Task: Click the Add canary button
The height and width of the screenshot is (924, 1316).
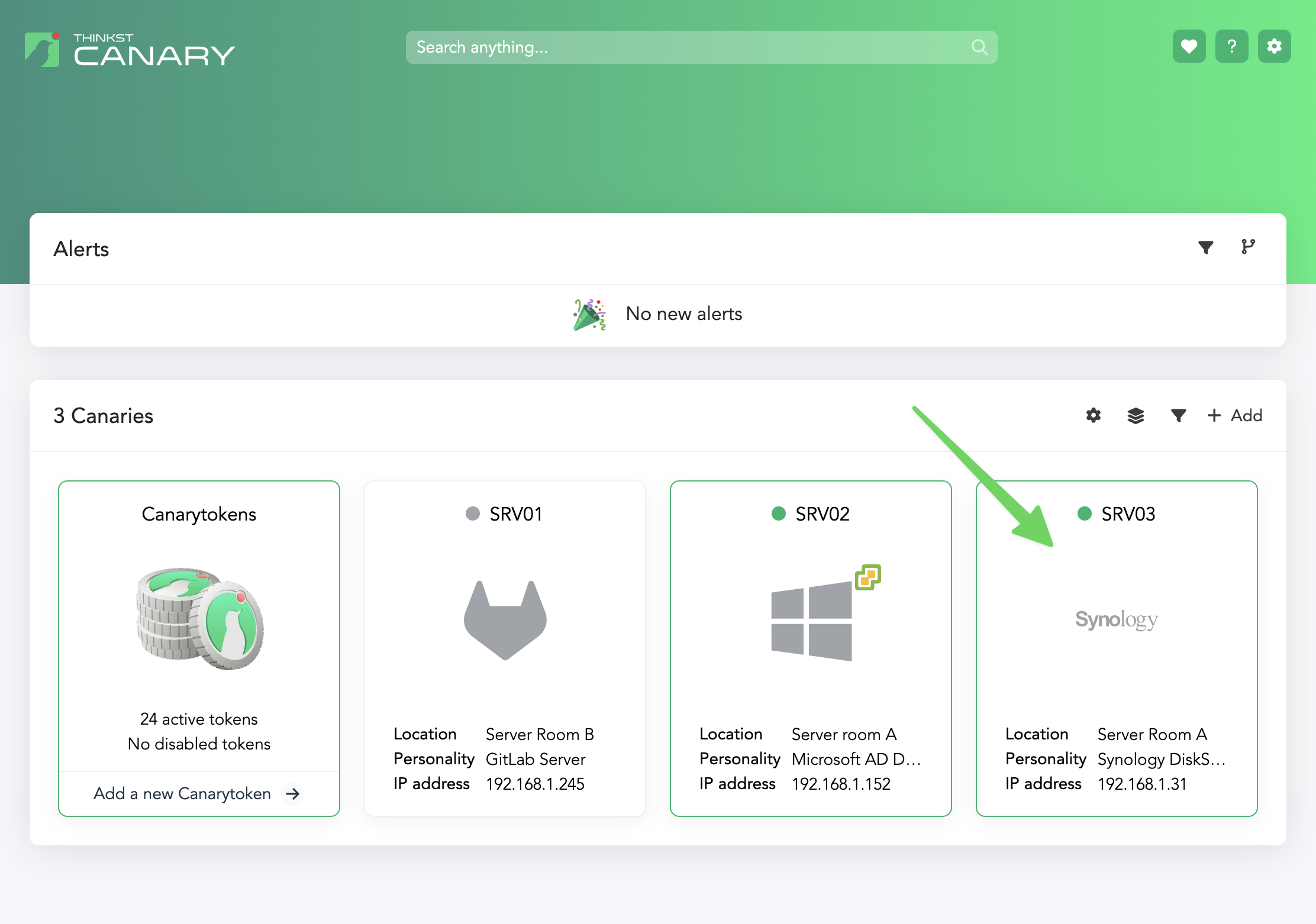Action: tap(1235, 415)
